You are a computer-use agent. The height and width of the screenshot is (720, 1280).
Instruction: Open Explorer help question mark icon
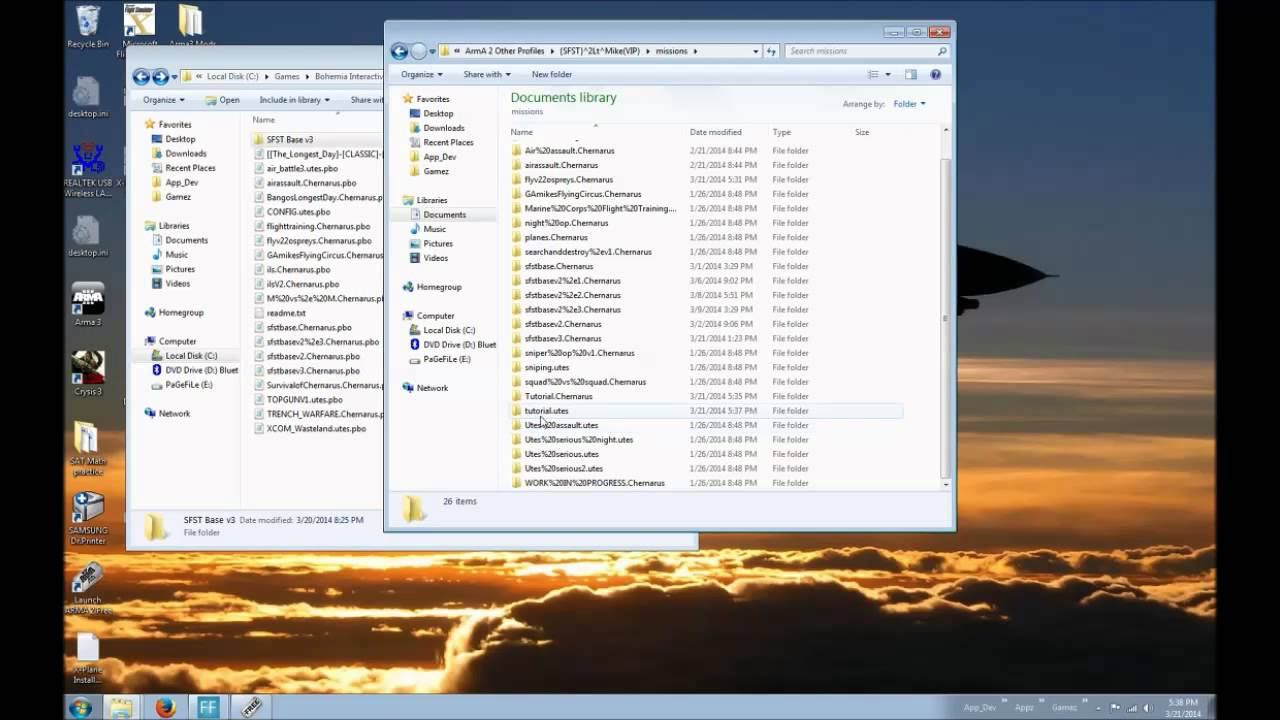coord(936,74)
